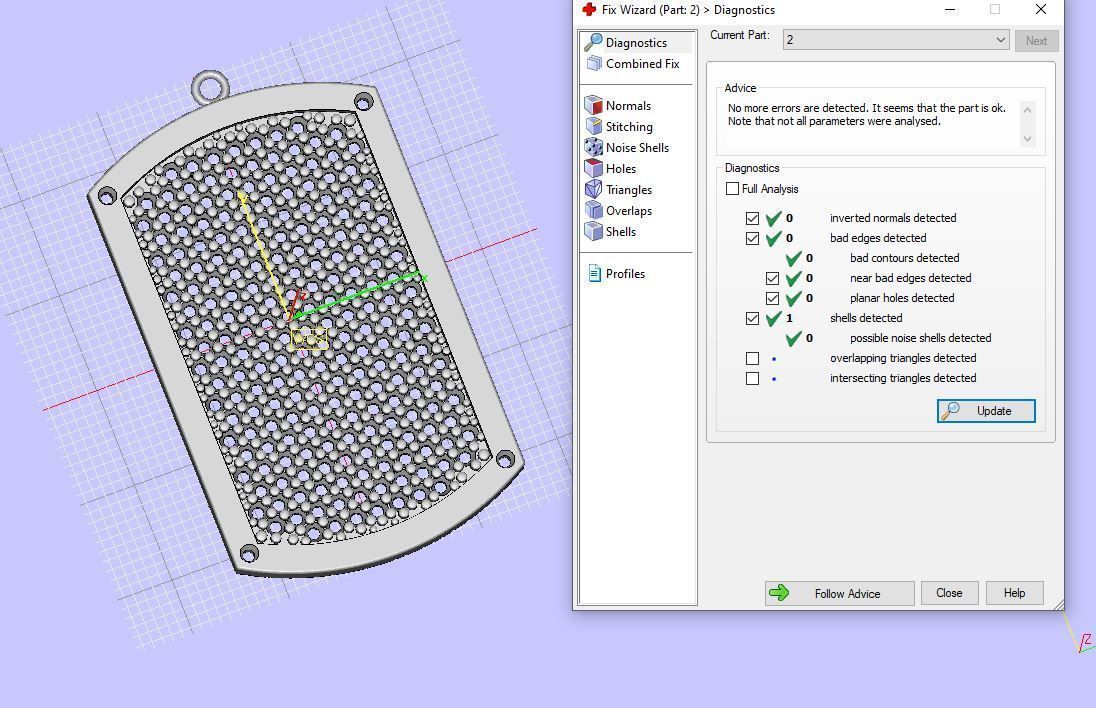This screenshot has height=708, width=1096.
Task: Click the Help button
Action: [x=1014, y=593]
